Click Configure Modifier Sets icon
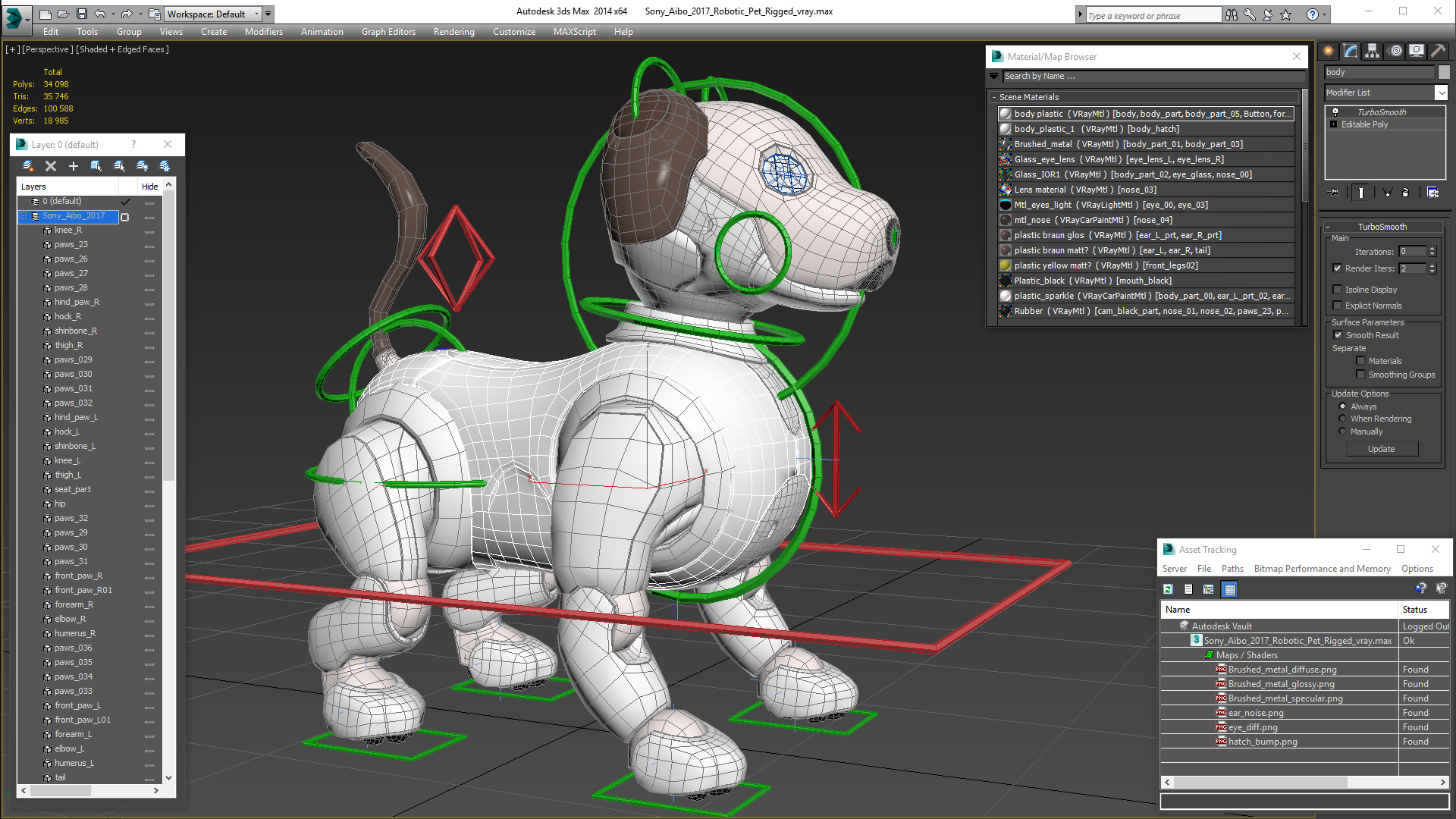Screen dimensions: 1456x819 tap(1432, 193)
